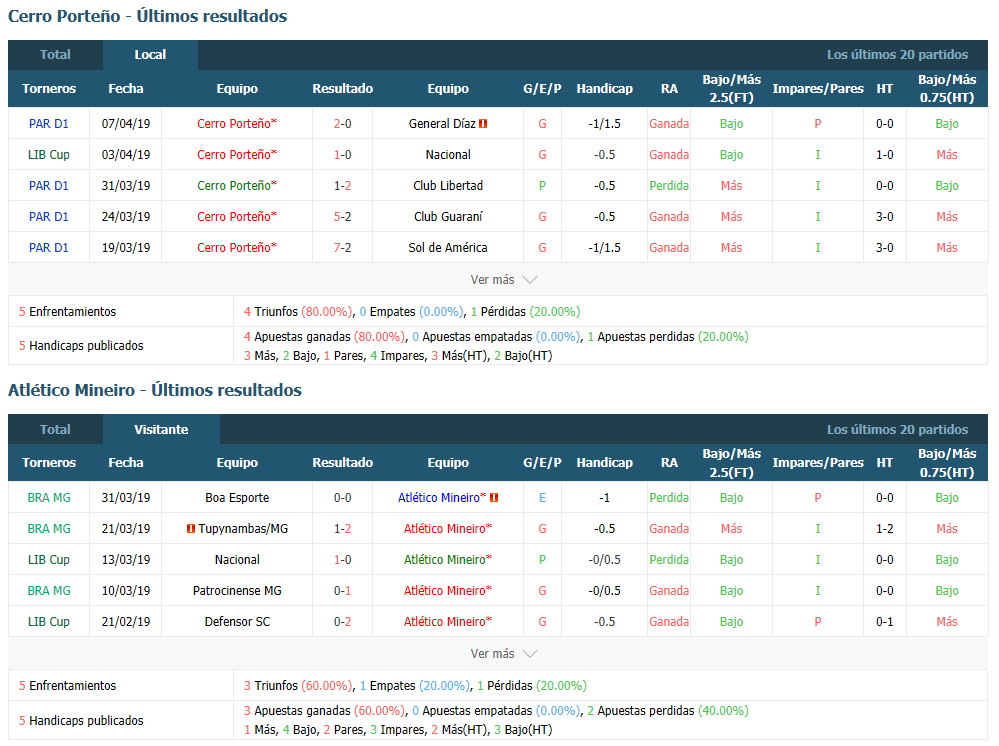999x746 pixels.
Task: Click Defensor SC team name
Action: tap(237, 622)
